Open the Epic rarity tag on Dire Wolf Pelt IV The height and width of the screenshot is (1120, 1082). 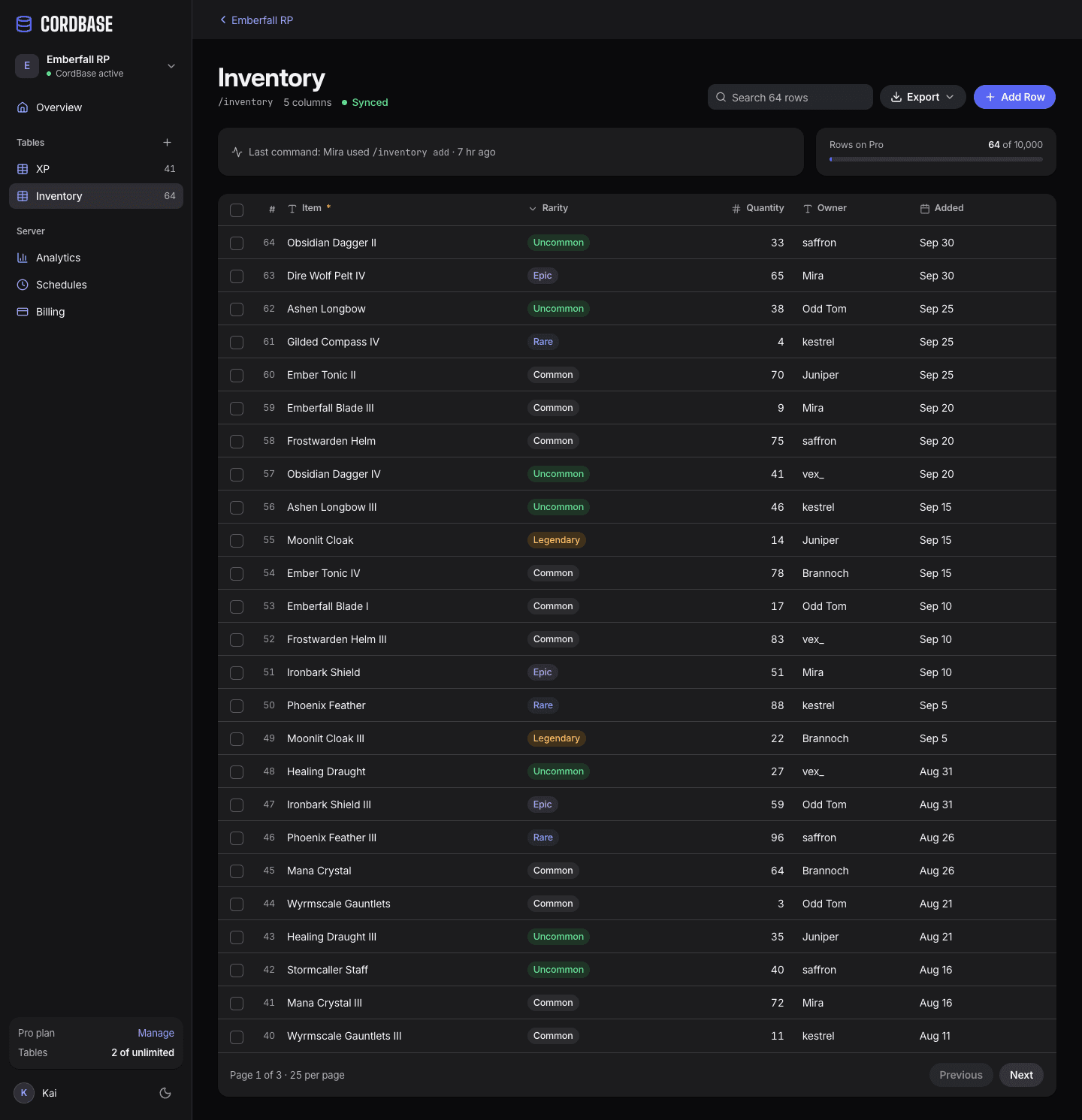[543, 276]
